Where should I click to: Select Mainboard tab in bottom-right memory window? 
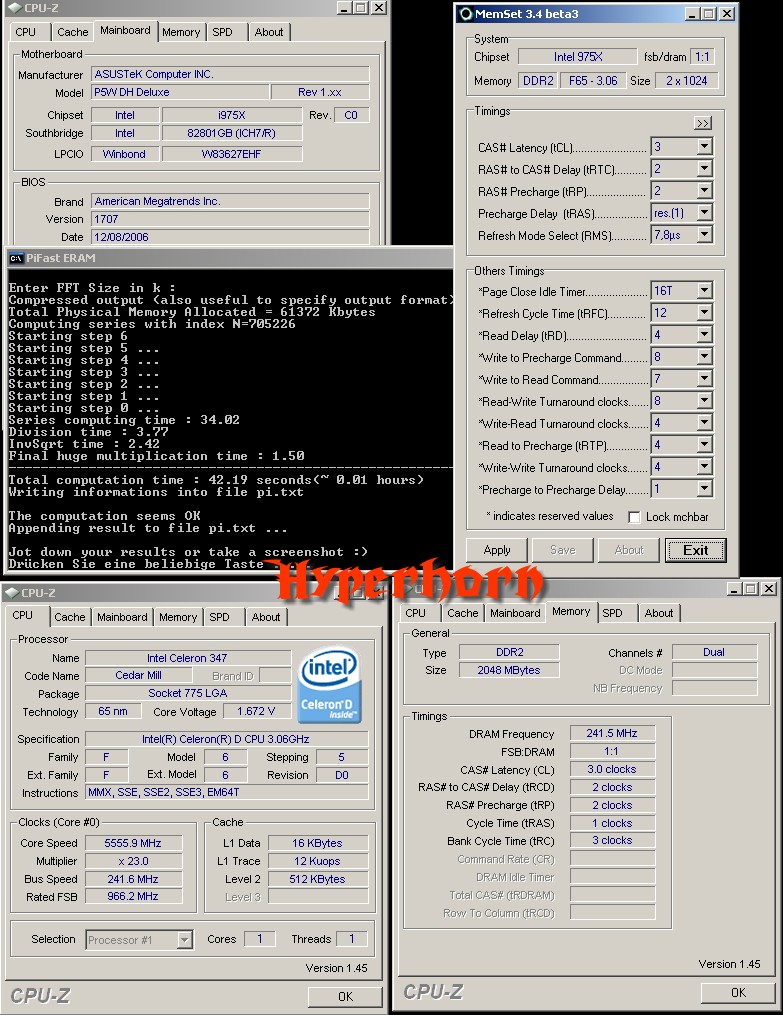pos(514,613)
